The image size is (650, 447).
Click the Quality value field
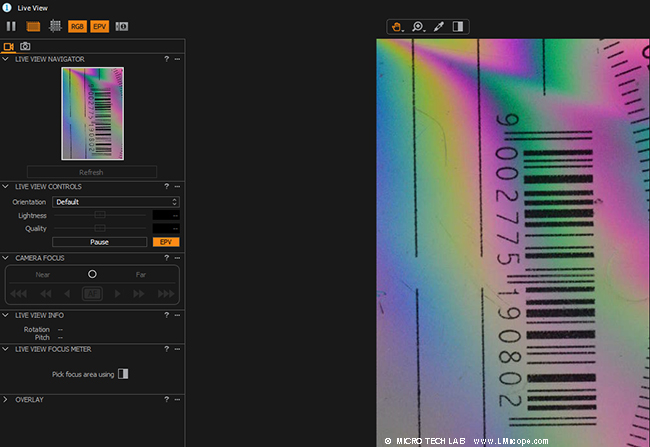(166, 228)
